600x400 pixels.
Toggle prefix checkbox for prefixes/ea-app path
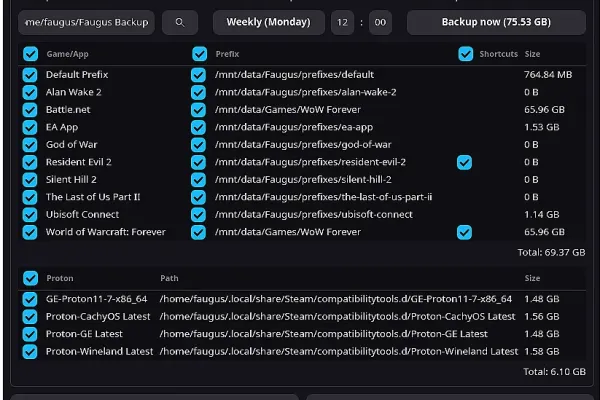pos(198,127)
